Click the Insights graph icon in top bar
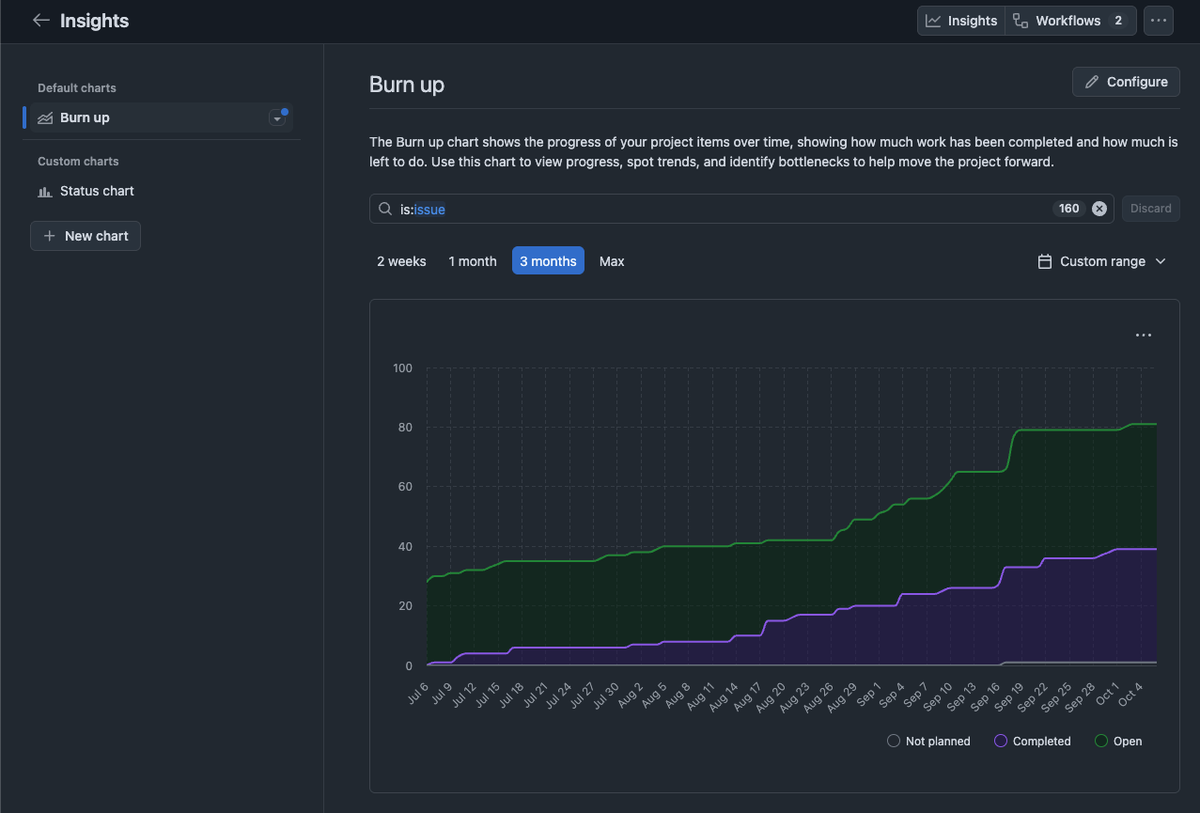The height and width of the screenshot is (813, 1200). point(933,21)
